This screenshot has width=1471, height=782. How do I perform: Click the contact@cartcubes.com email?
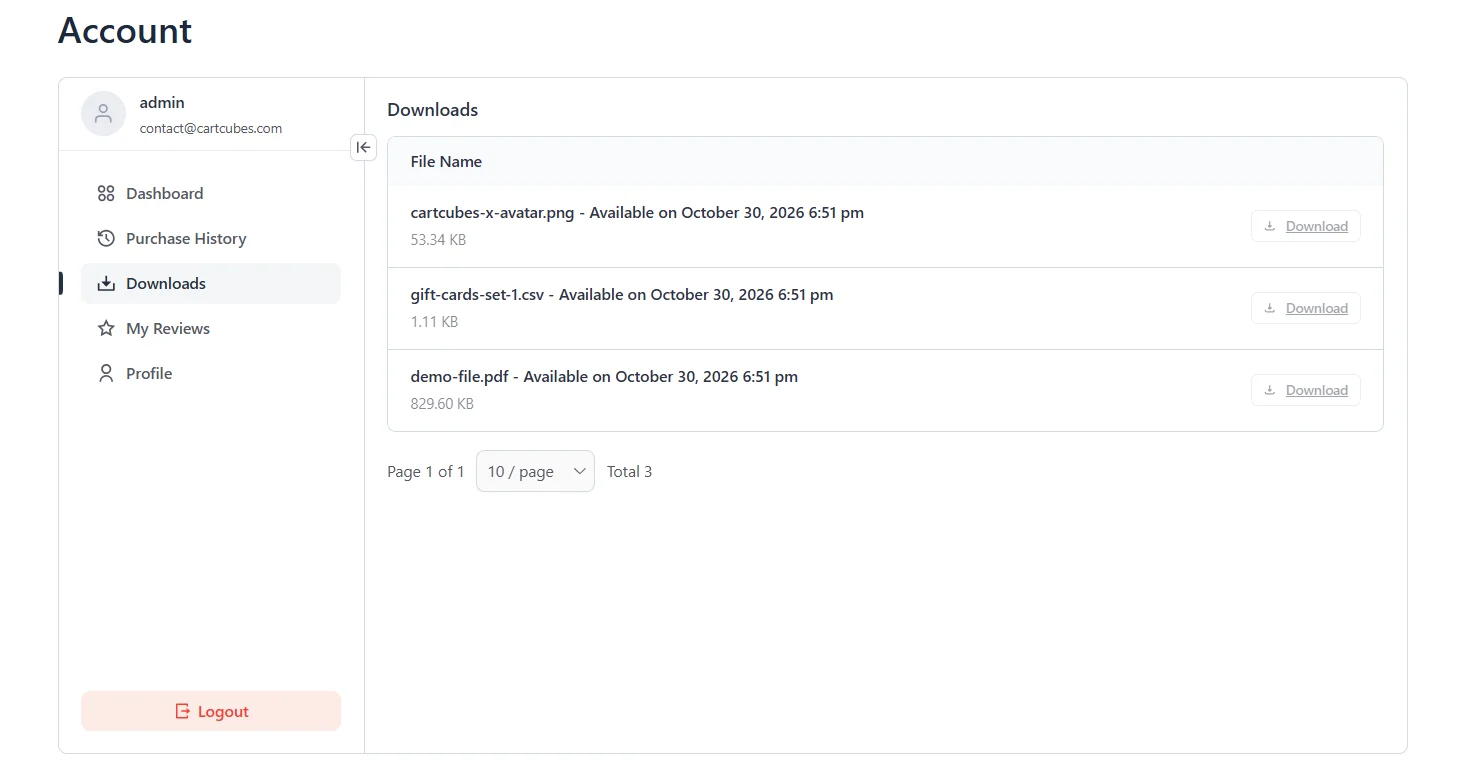pyautogui.click(x=211, y=128)
